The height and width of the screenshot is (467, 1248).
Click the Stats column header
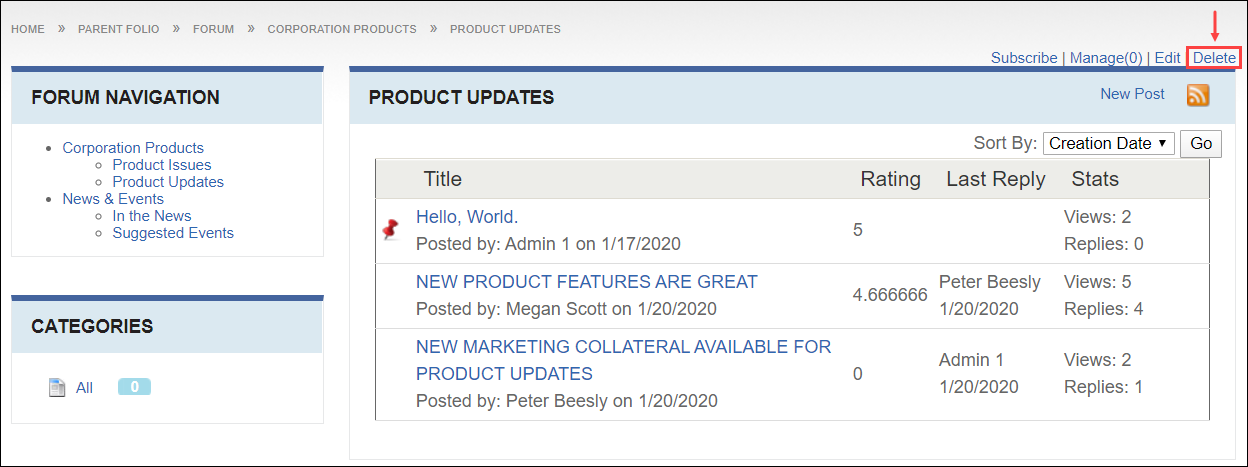coord(1095,179)
